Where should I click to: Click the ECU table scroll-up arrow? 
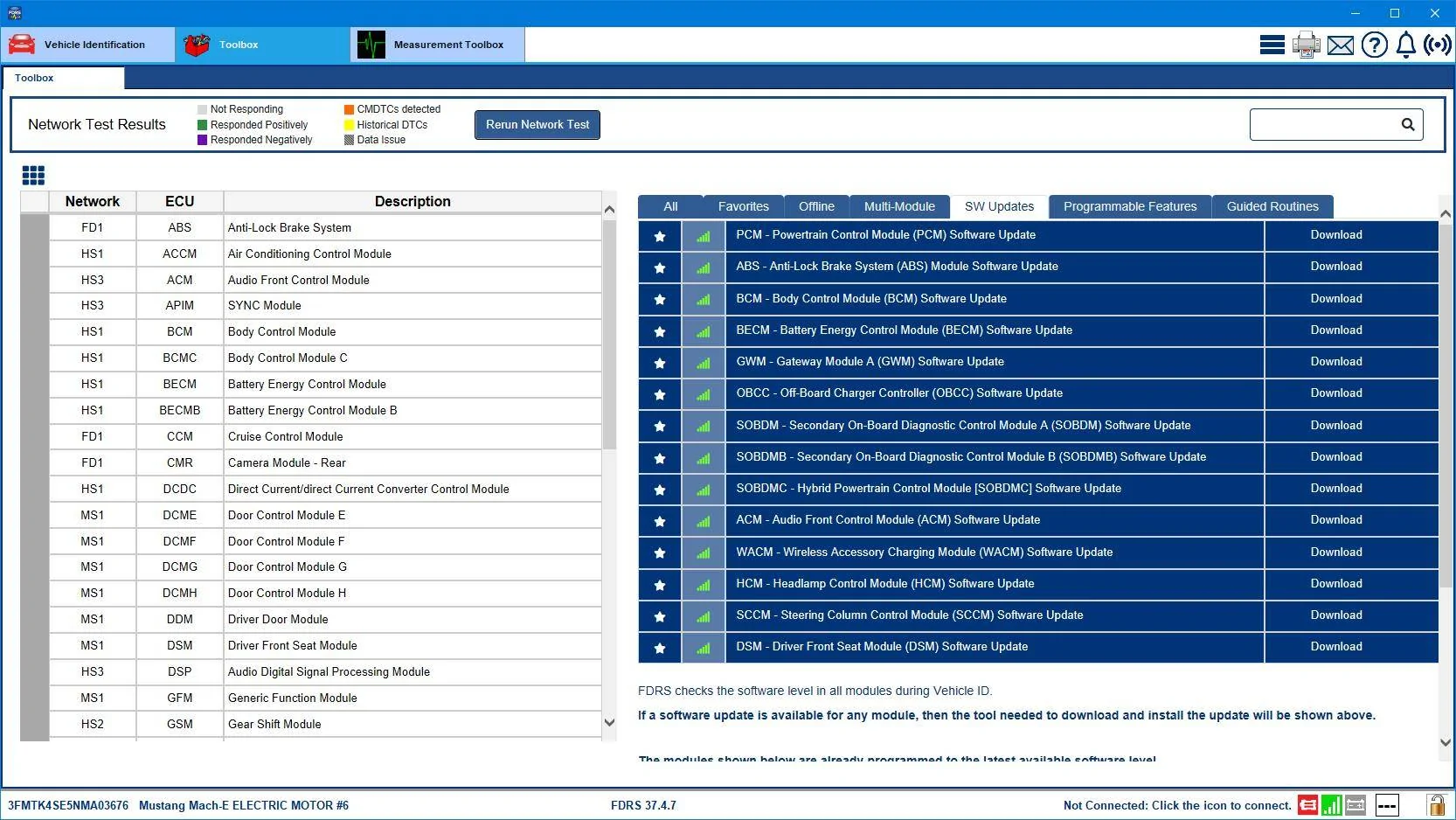[609, 210]
